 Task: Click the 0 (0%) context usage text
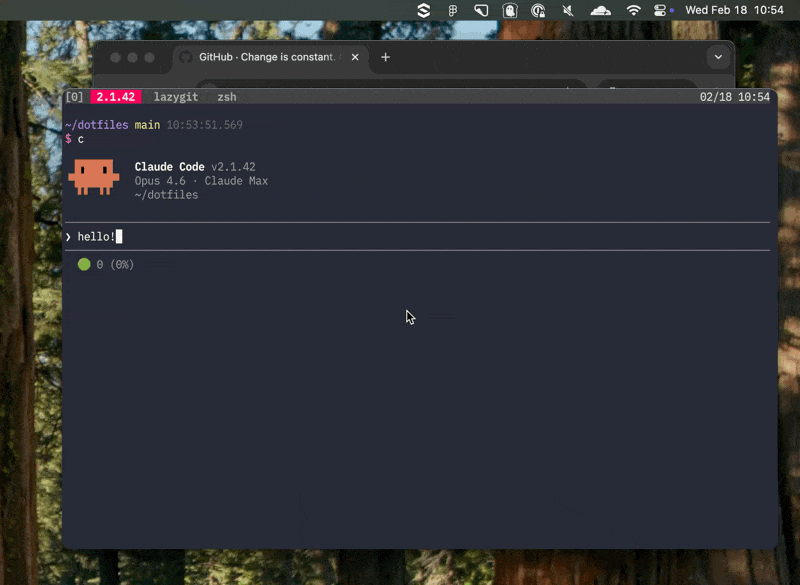tap(115, 265)
